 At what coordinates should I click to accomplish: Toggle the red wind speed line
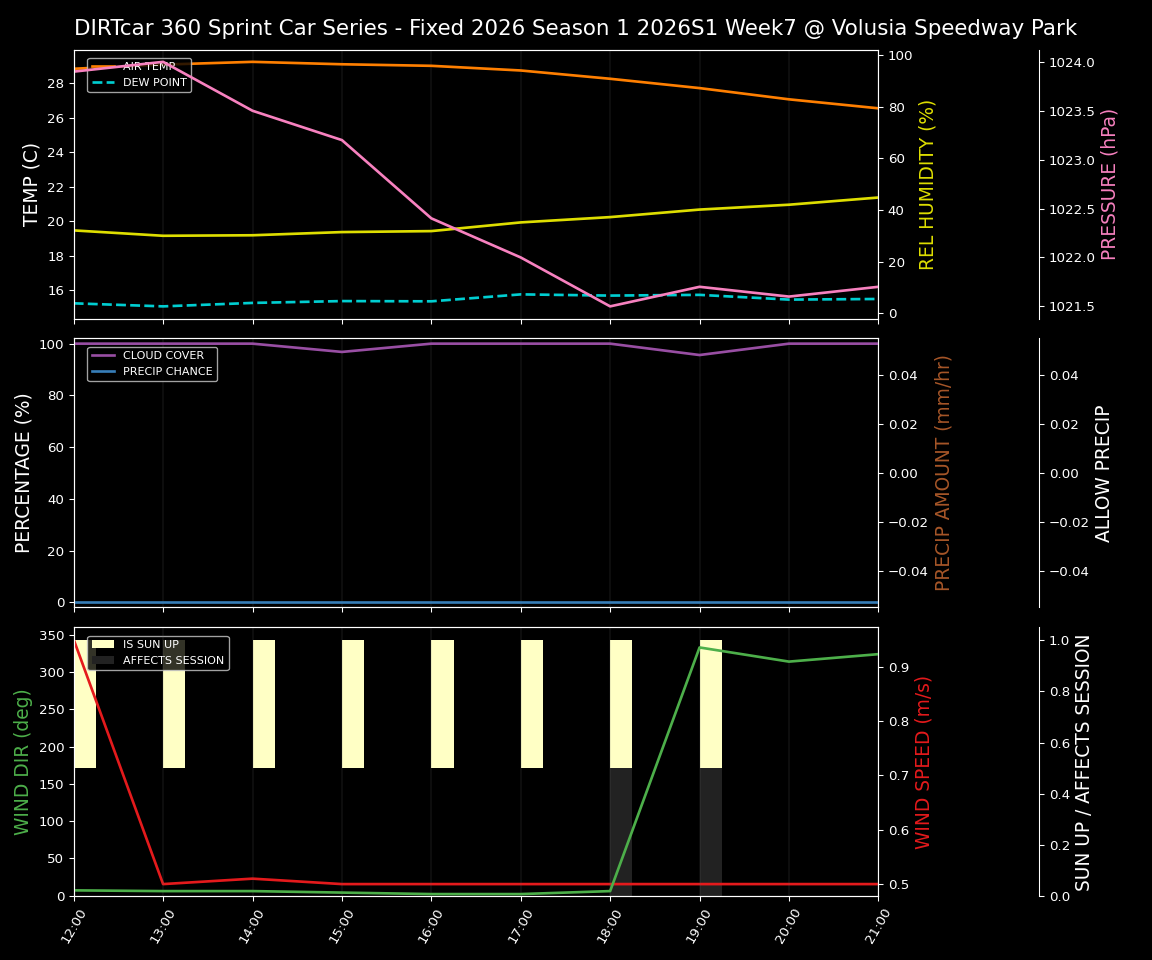click(500, 884)
